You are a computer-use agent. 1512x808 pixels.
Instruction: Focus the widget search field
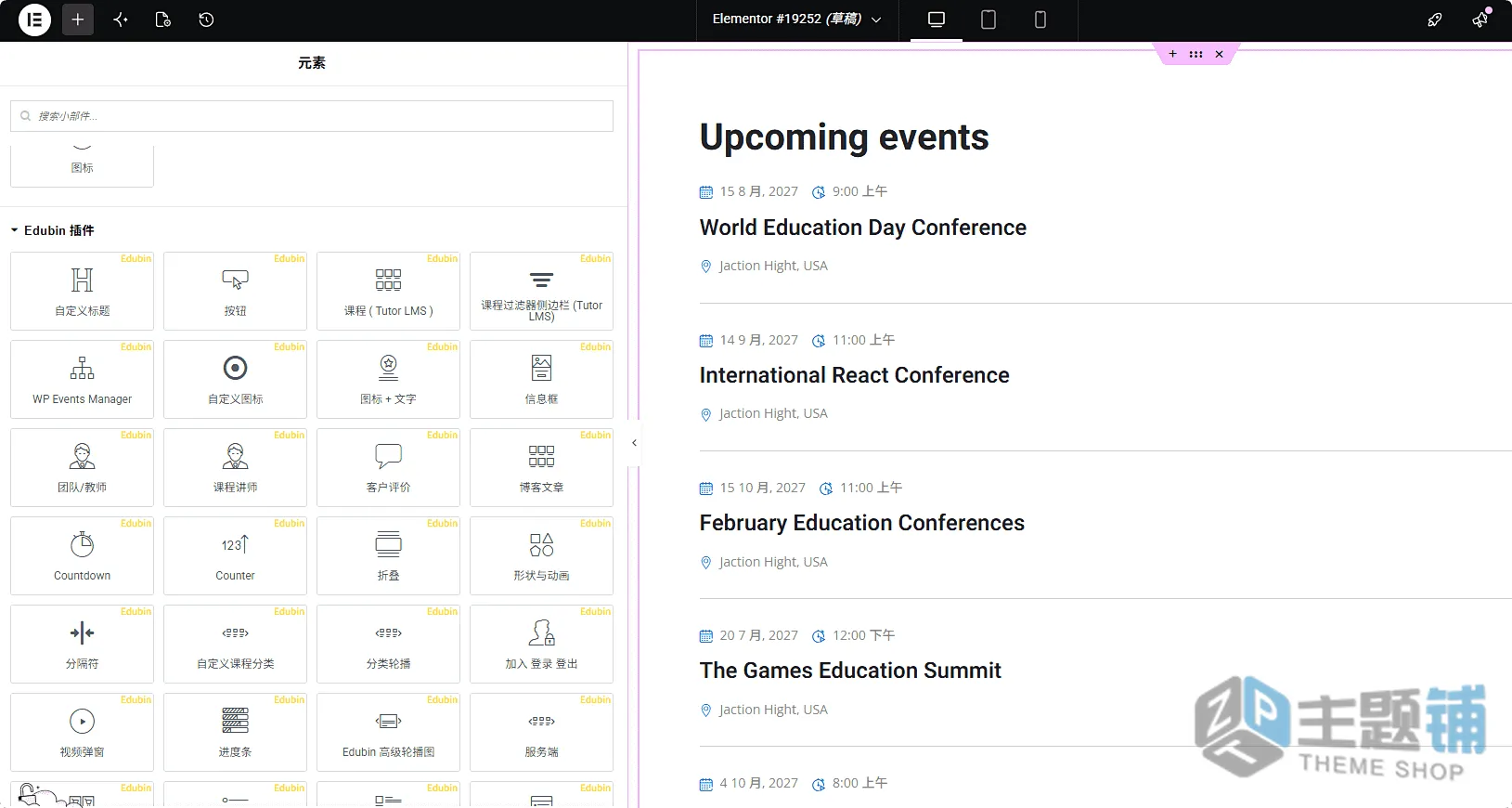(312, 116)
